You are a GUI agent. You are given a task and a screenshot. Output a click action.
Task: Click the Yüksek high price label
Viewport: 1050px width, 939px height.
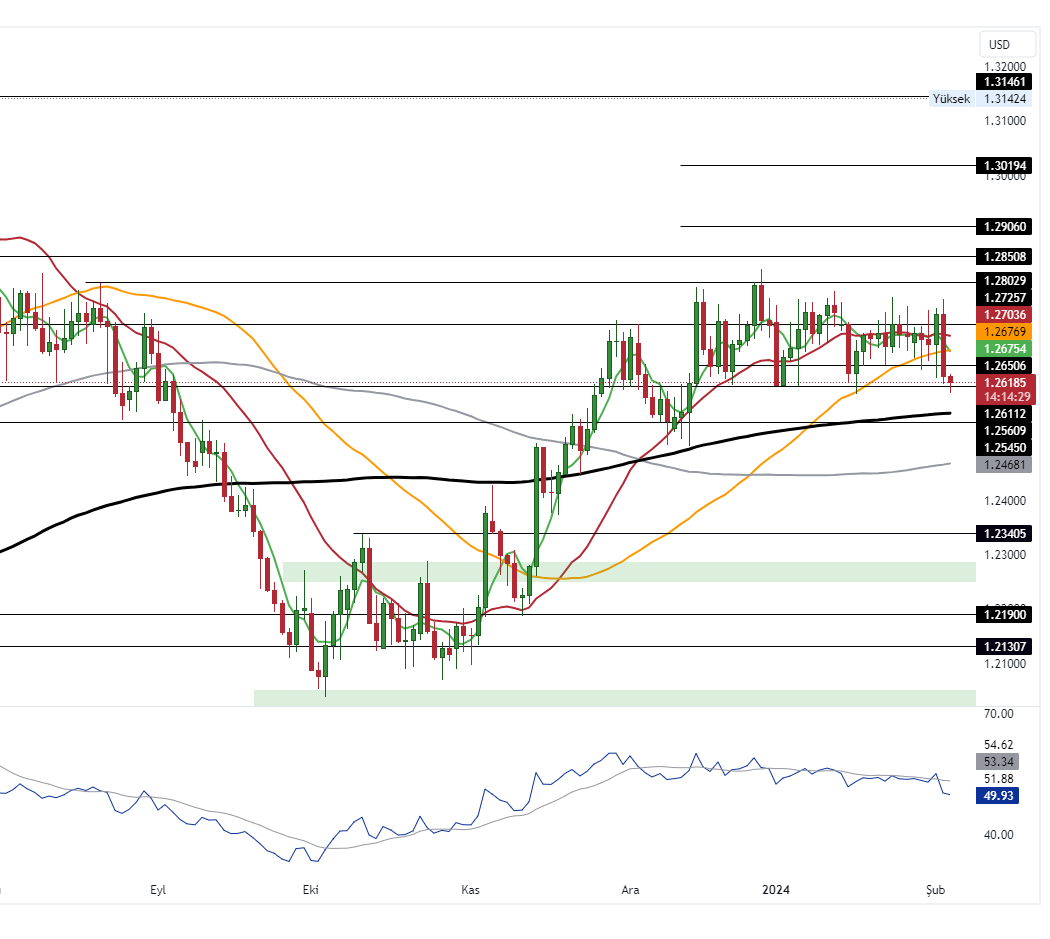click(x=951, y=99)
